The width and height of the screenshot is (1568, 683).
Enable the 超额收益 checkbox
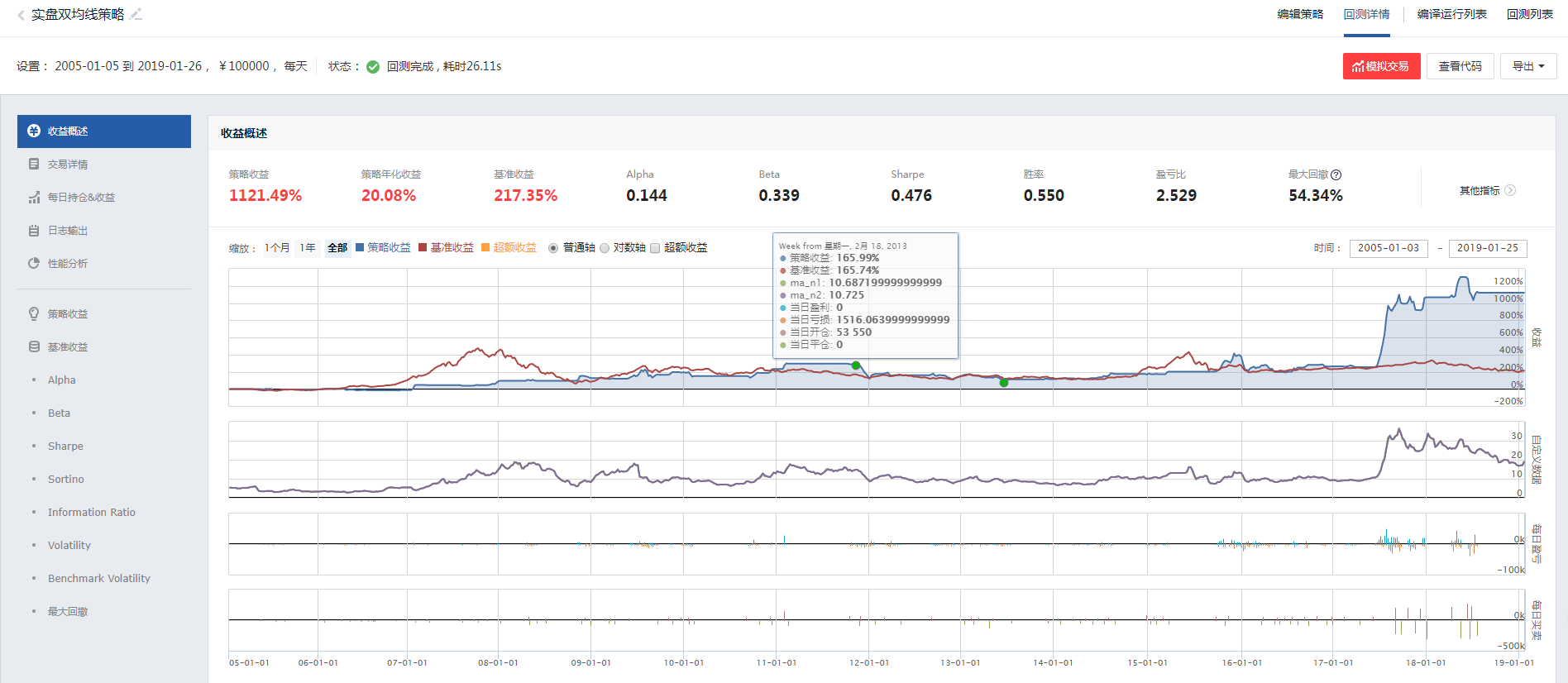tap(655, 248)
